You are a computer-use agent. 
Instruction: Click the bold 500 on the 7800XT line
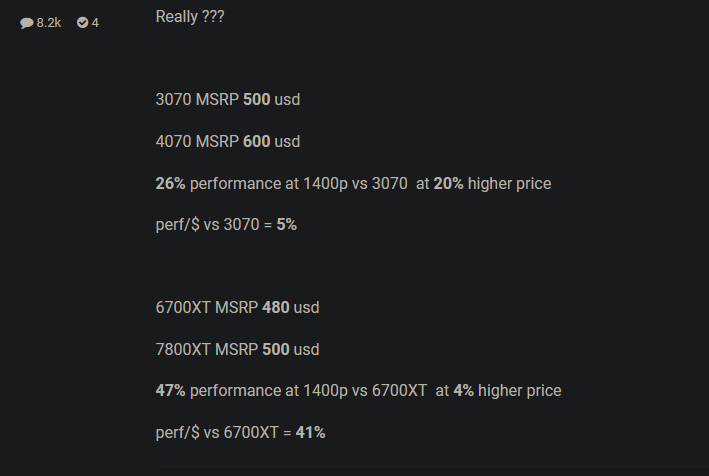[x=276, y=350]
